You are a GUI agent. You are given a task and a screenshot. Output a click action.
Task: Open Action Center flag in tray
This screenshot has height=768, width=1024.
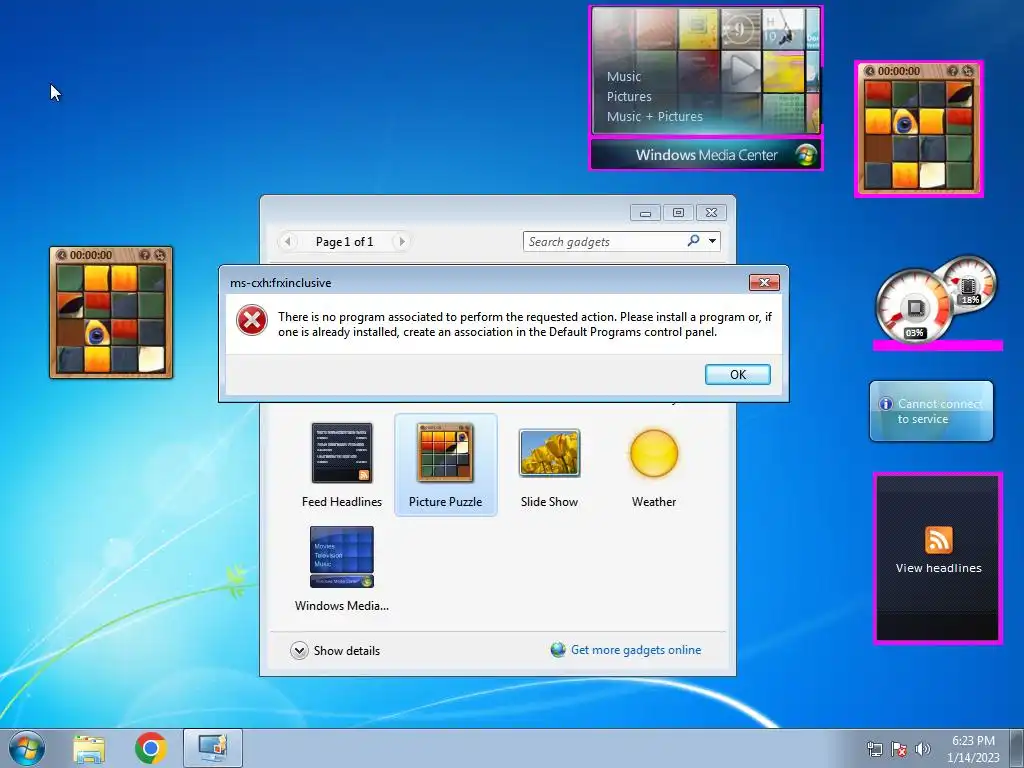pos(899,749)
